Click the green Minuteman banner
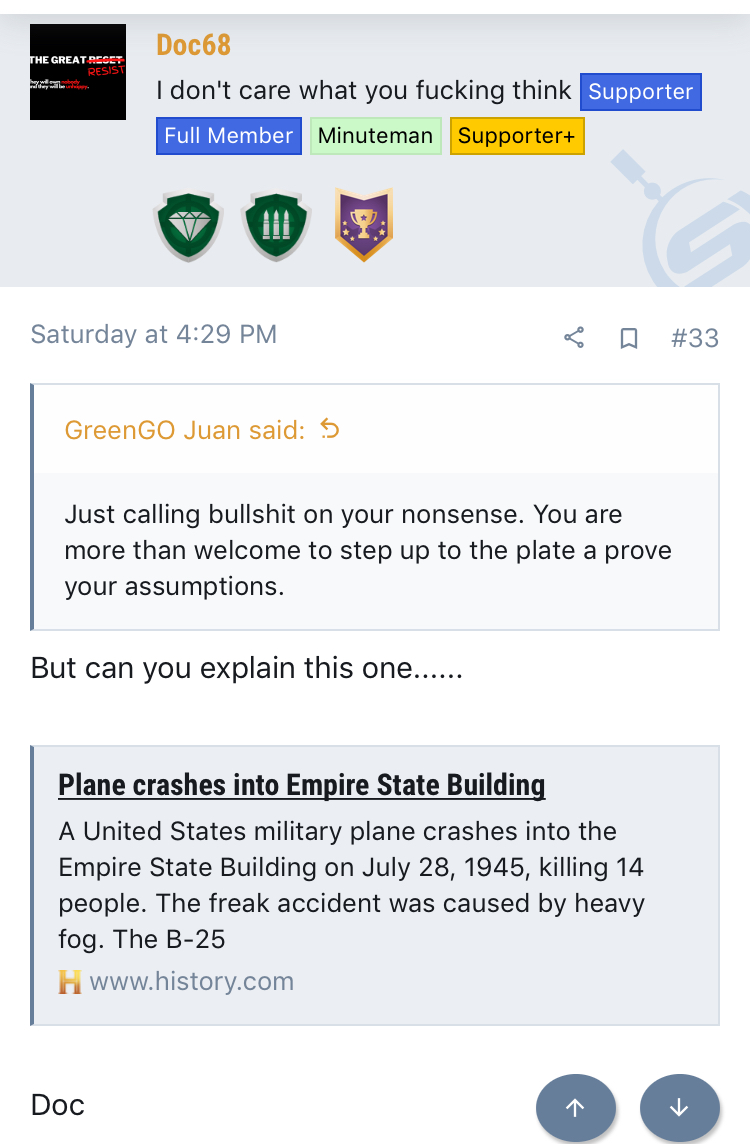The image size is (750, 1144). pyautogui.click(x=375, y=136)
